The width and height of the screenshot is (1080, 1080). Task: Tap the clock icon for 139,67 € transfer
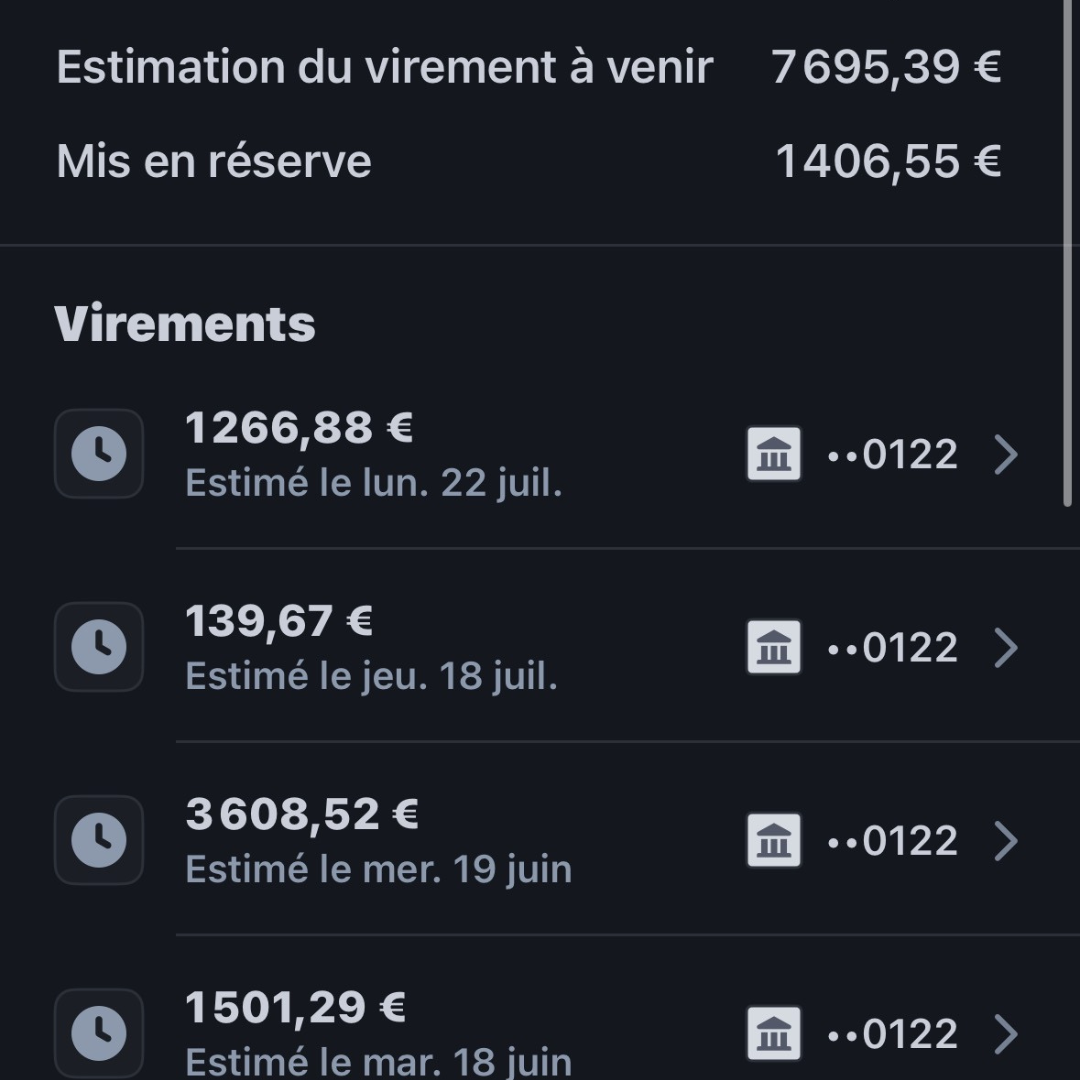coord(99,647)
